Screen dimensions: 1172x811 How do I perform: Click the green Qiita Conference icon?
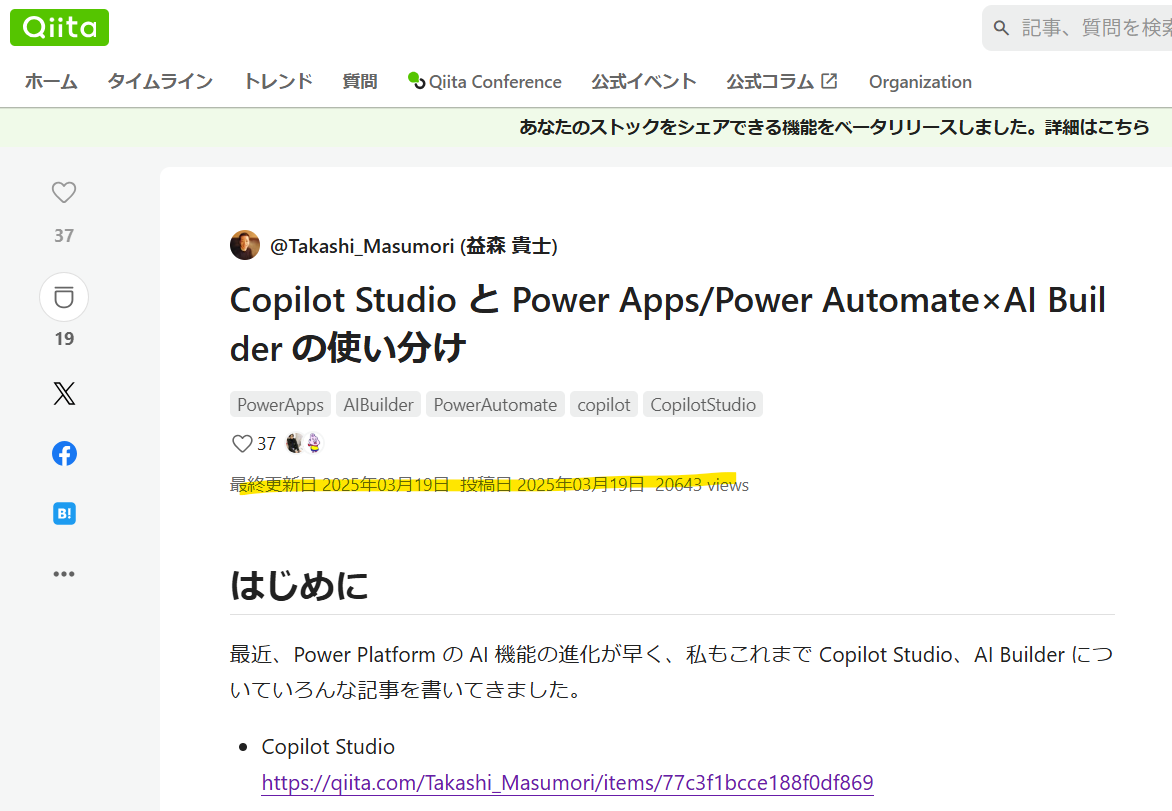click(x=416, y=80)
